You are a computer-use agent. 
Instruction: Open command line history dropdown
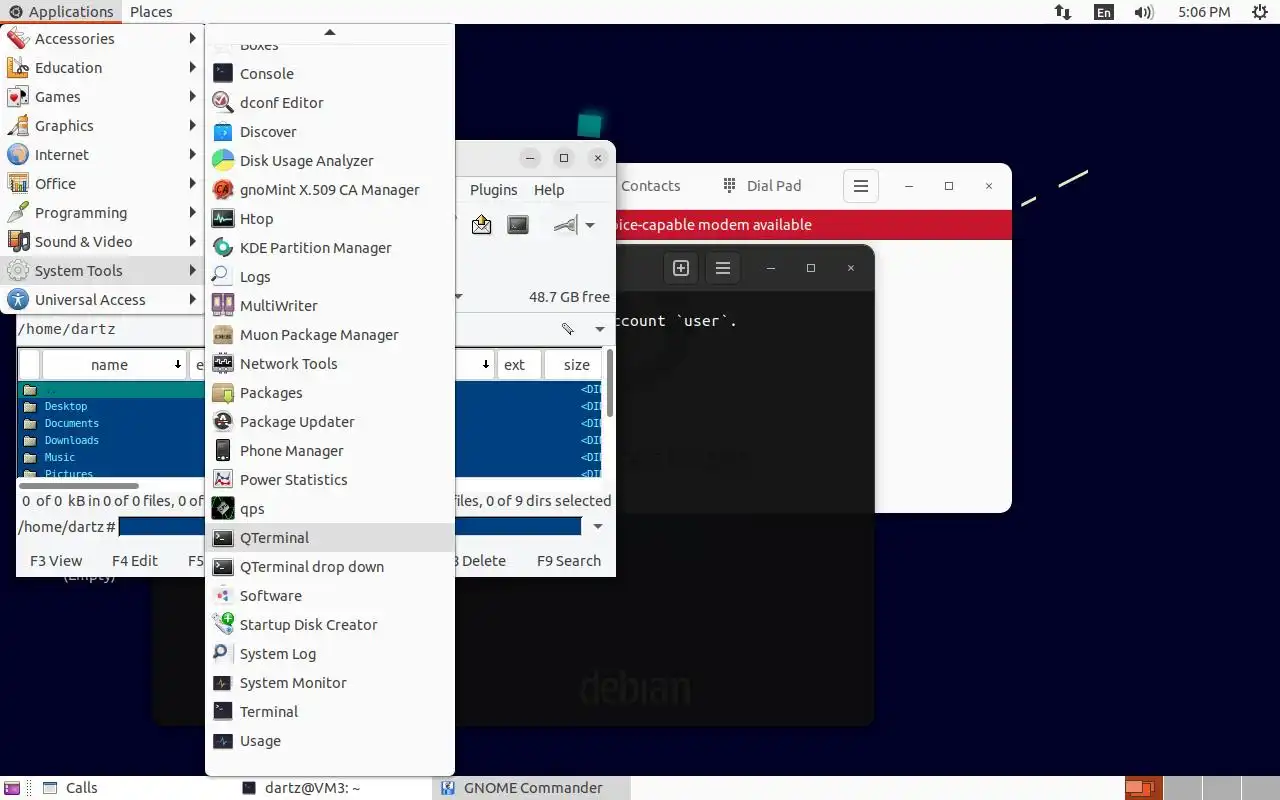pos(598,527)
